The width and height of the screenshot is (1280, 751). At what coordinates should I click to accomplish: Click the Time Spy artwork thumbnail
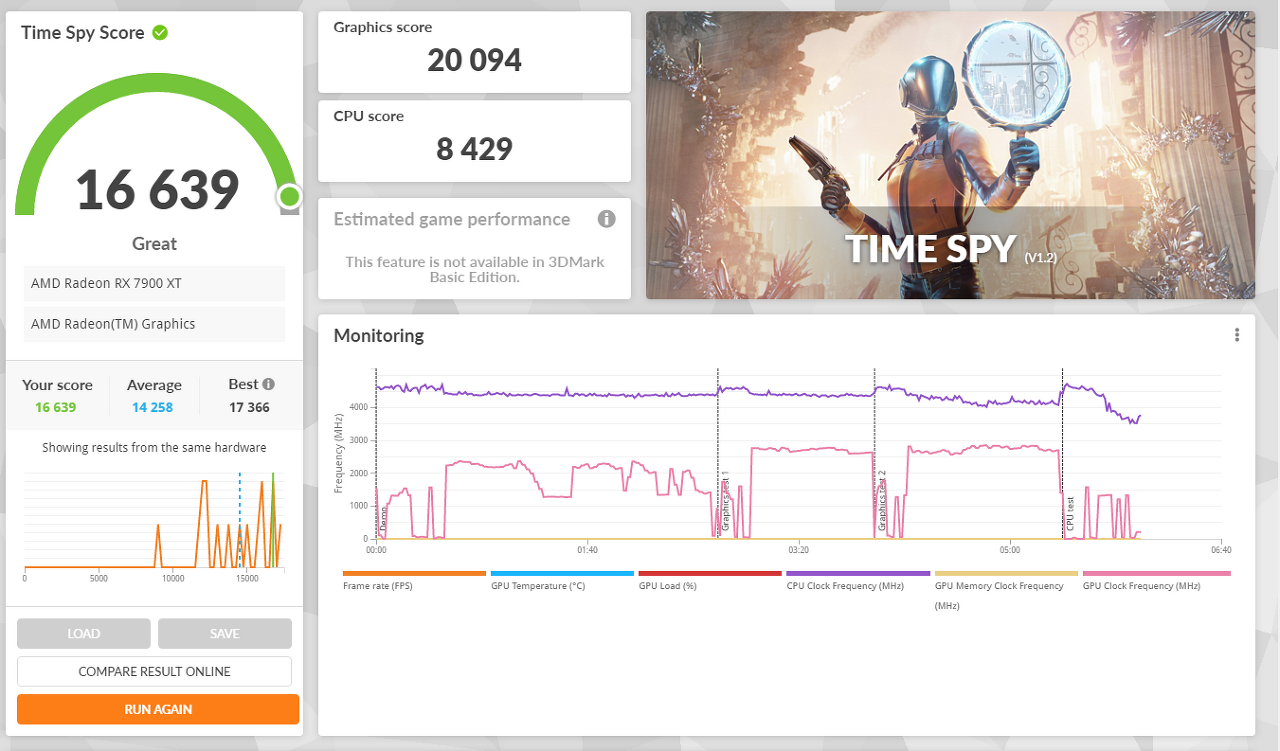[950, 155]
